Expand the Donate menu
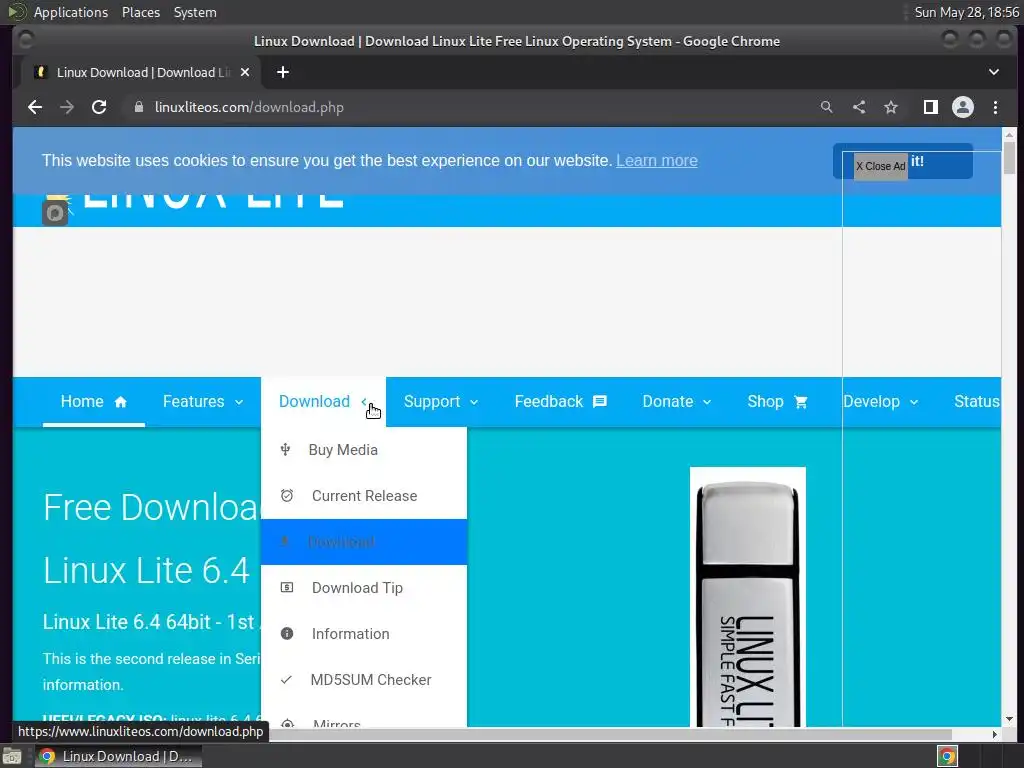This screenshot has height=768, width=1024. (677, 402)
